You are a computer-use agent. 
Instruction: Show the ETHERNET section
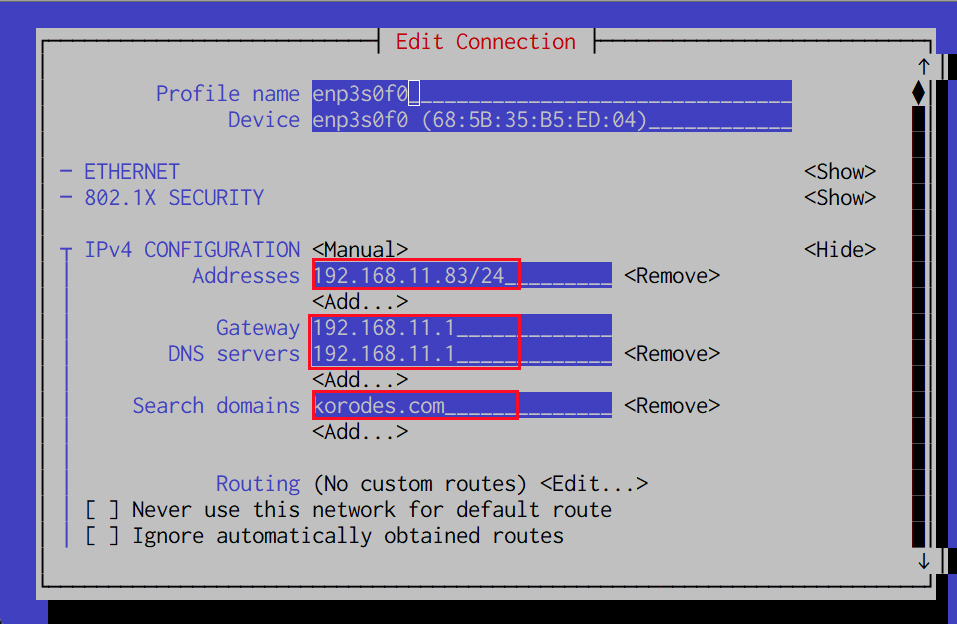pos(840,172)
